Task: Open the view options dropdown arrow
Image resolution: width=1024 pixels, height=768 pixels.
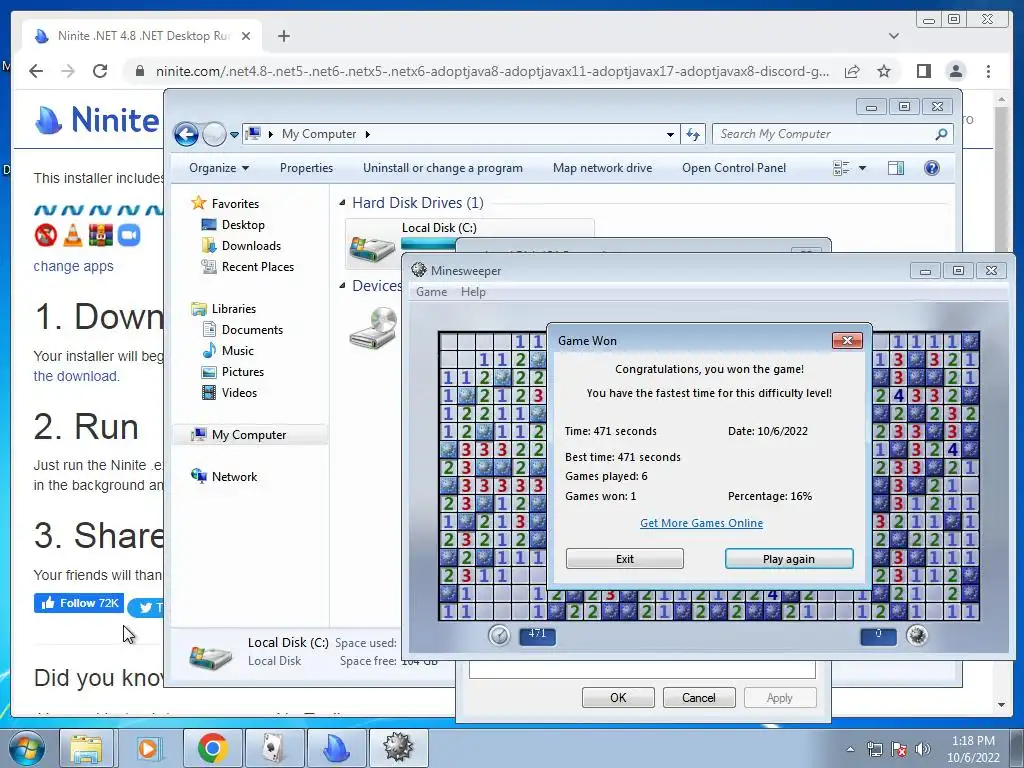Action: click(862, 168)
